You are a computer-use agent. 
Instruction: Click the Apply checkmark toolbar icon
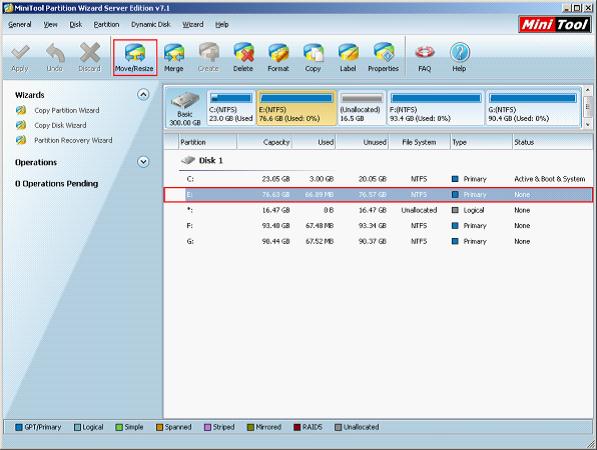[20, 53]
